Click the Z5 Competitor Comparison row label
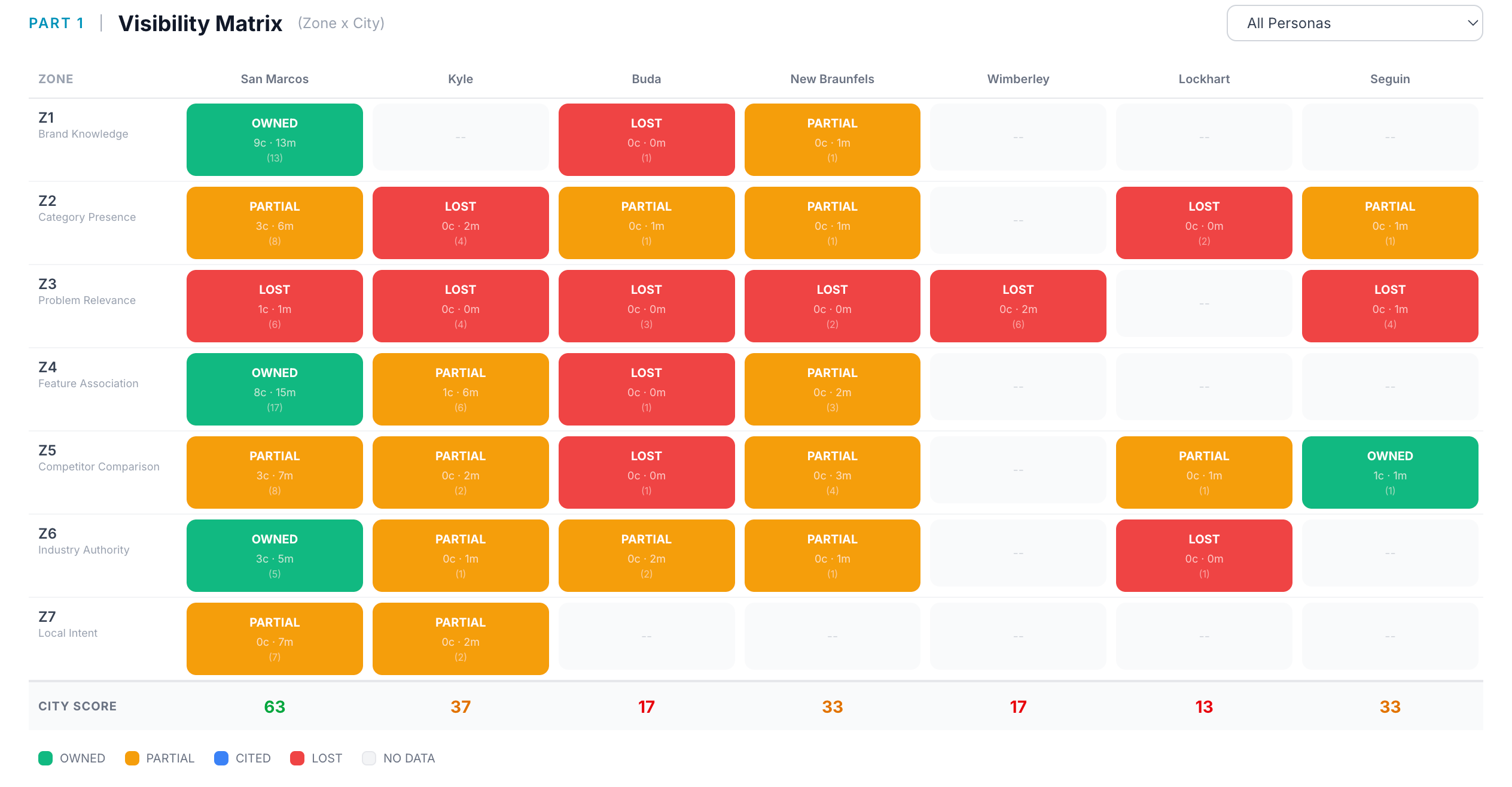The width and height of the screenshot is (1512, 787). (x=99, y=458)
